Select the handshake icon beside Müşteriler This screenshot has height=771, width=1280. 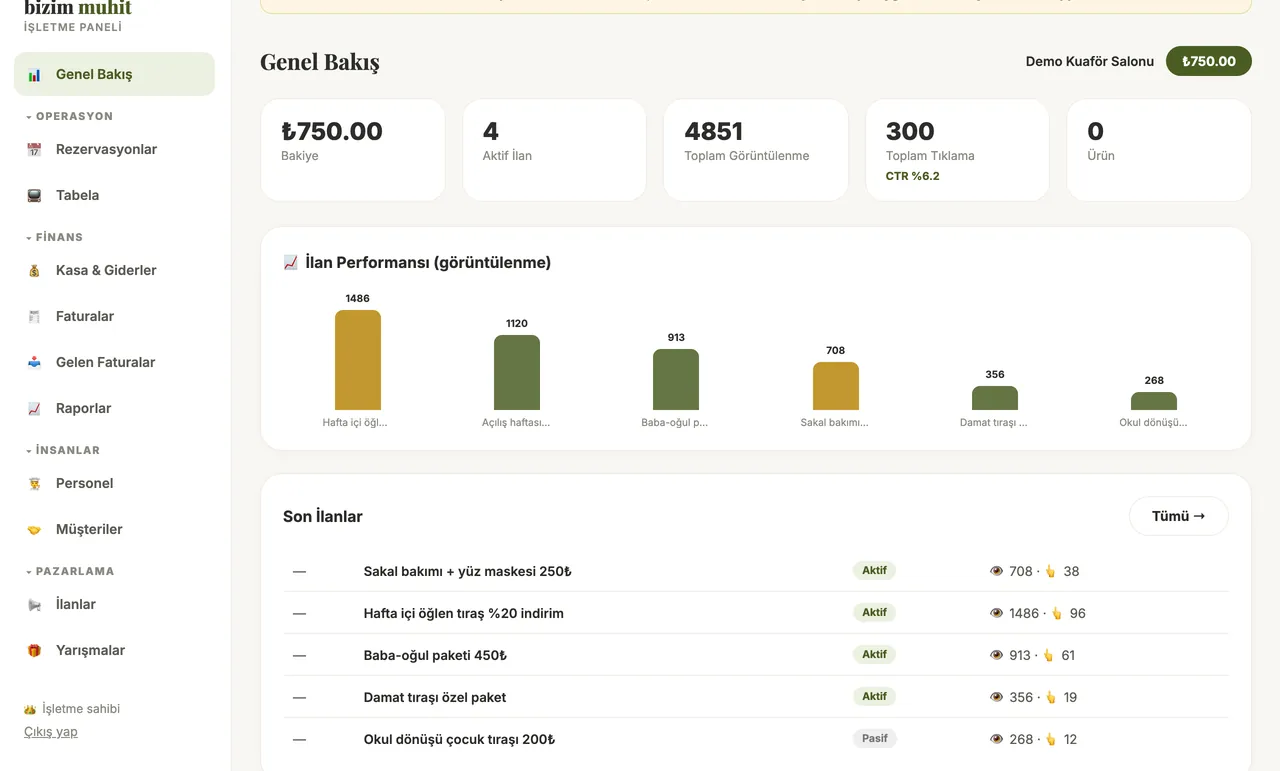pos(34,530)
